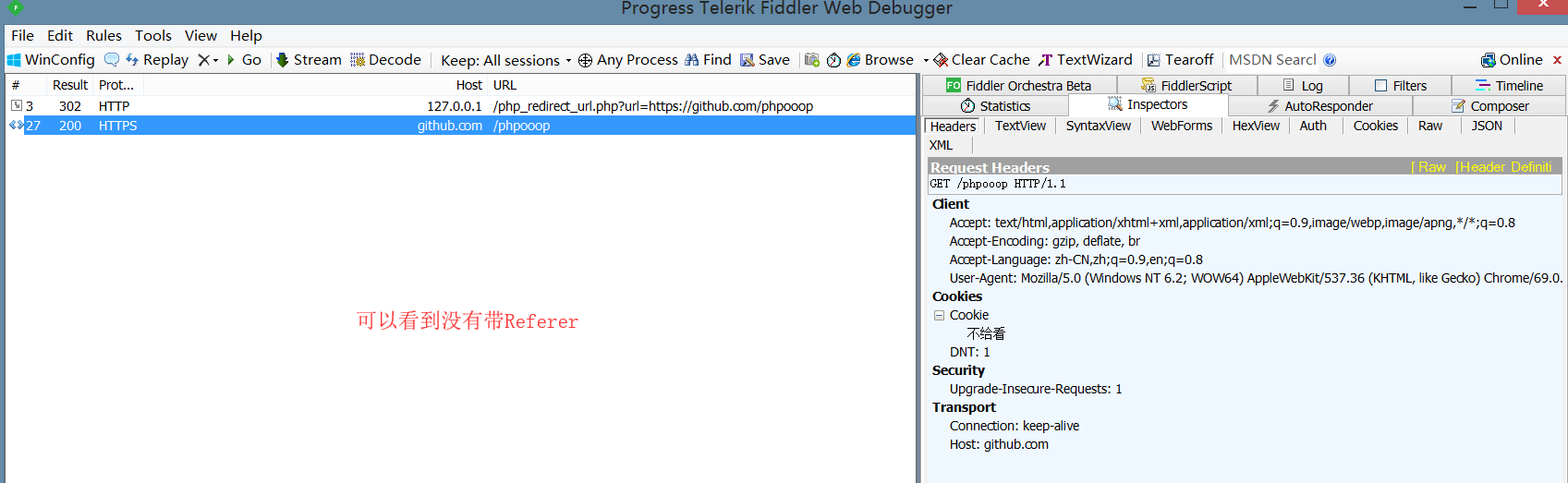
Task: Select the Auth inspector tab
Action: pos(1313,126)
